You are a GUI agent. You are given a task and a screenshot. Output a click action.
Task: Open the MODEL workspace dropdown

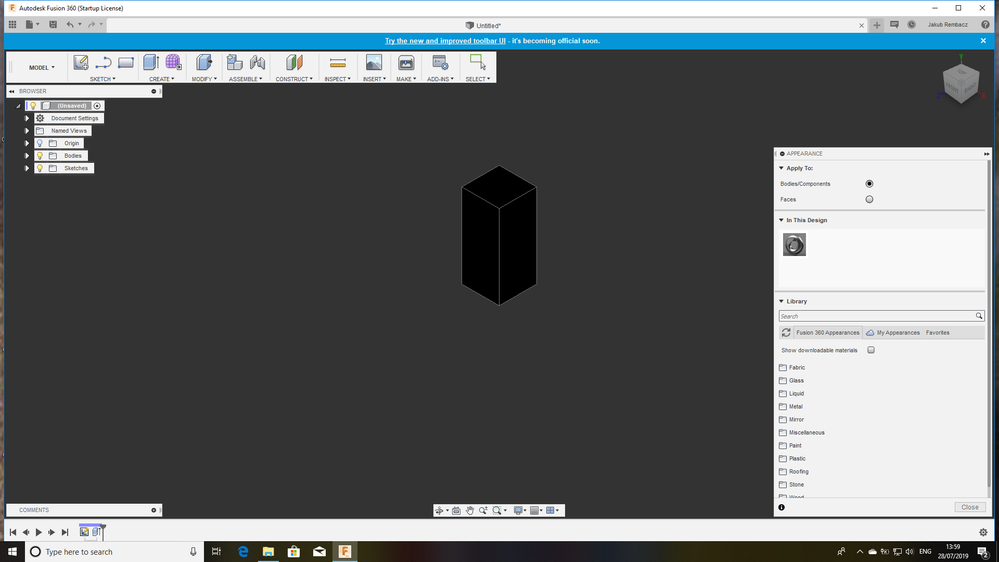pyautogui.click(x=41, y=67)
